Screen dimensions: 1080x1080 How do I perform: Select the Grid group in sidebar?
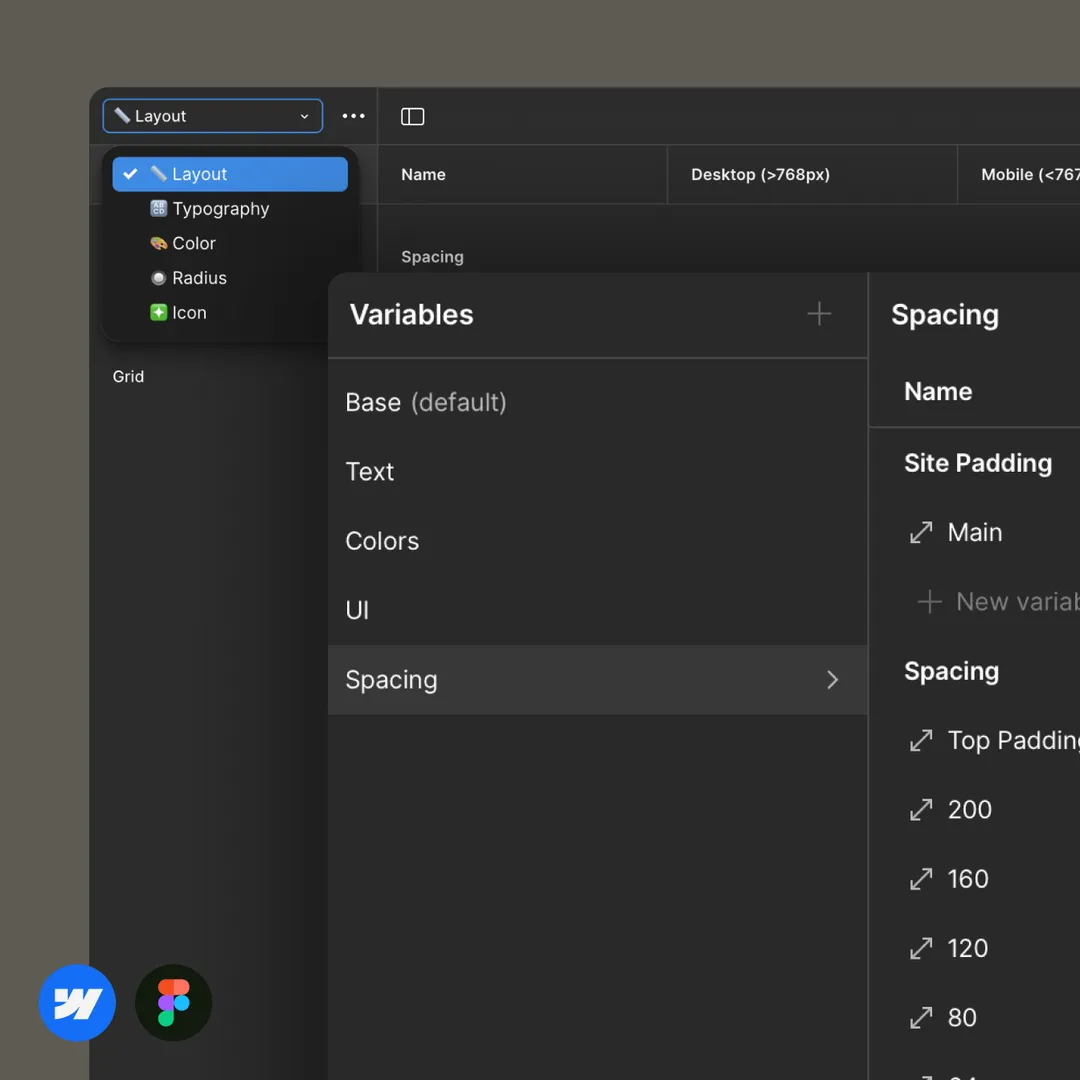[128, 377]
